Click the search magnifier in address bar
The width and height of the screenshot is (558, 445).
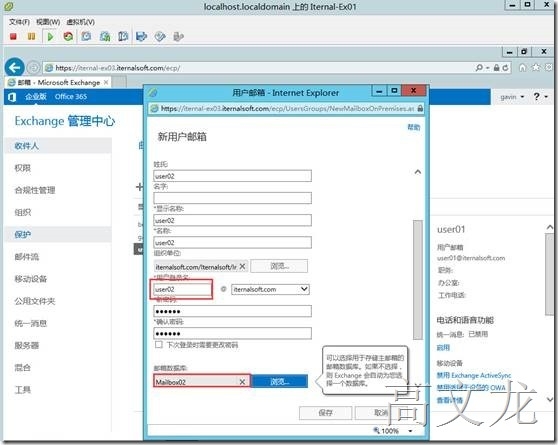pyautogui.click(x=479, y=67)
